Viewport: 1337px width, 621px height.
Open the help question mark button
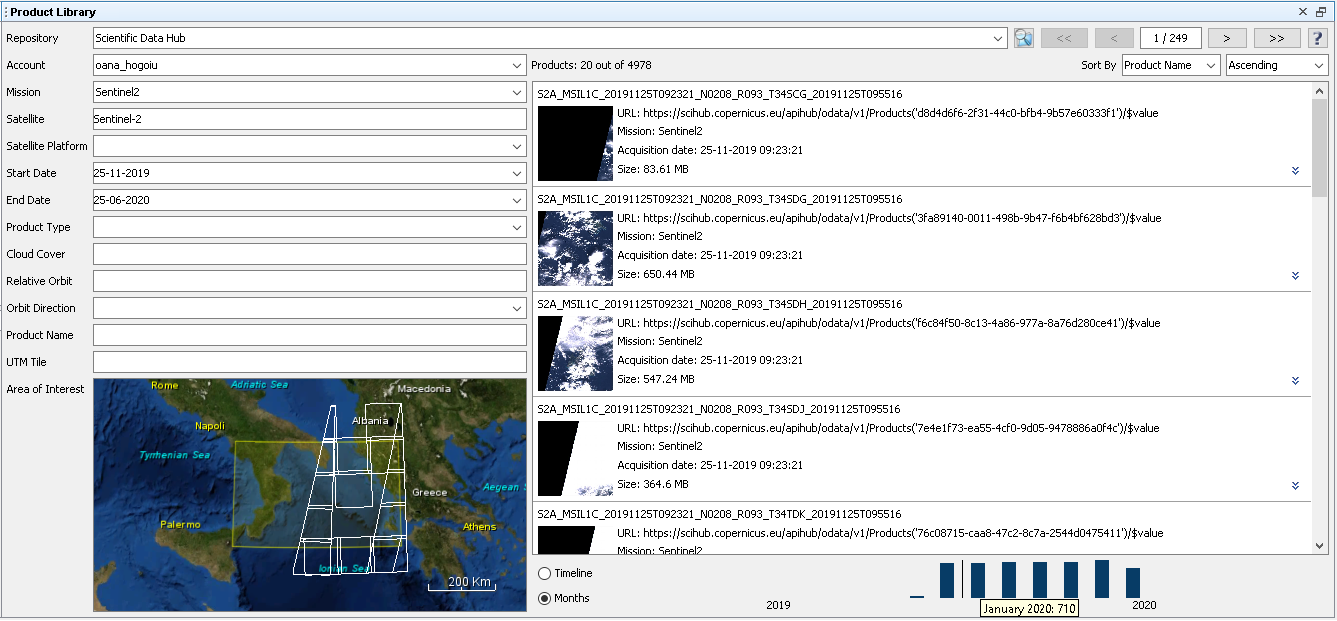[x=1317, y=38]
